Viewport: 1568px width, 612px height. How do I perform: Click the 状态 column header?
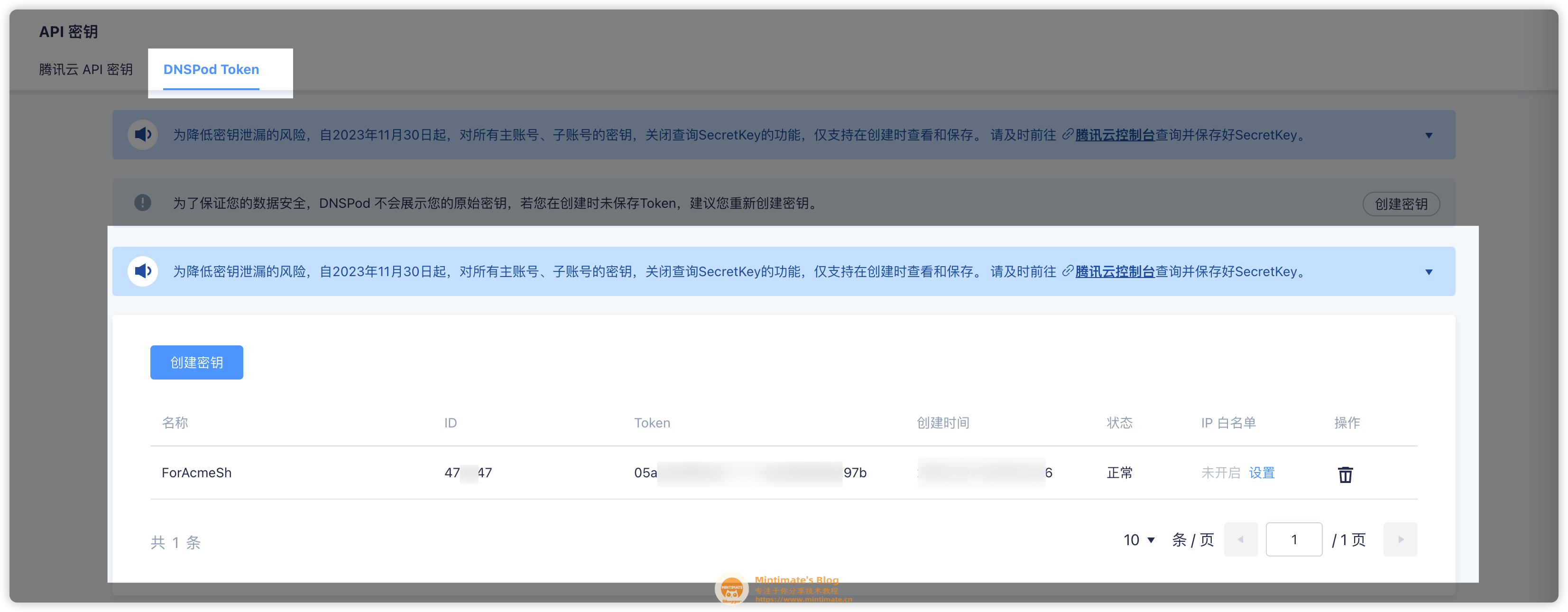1119,423
